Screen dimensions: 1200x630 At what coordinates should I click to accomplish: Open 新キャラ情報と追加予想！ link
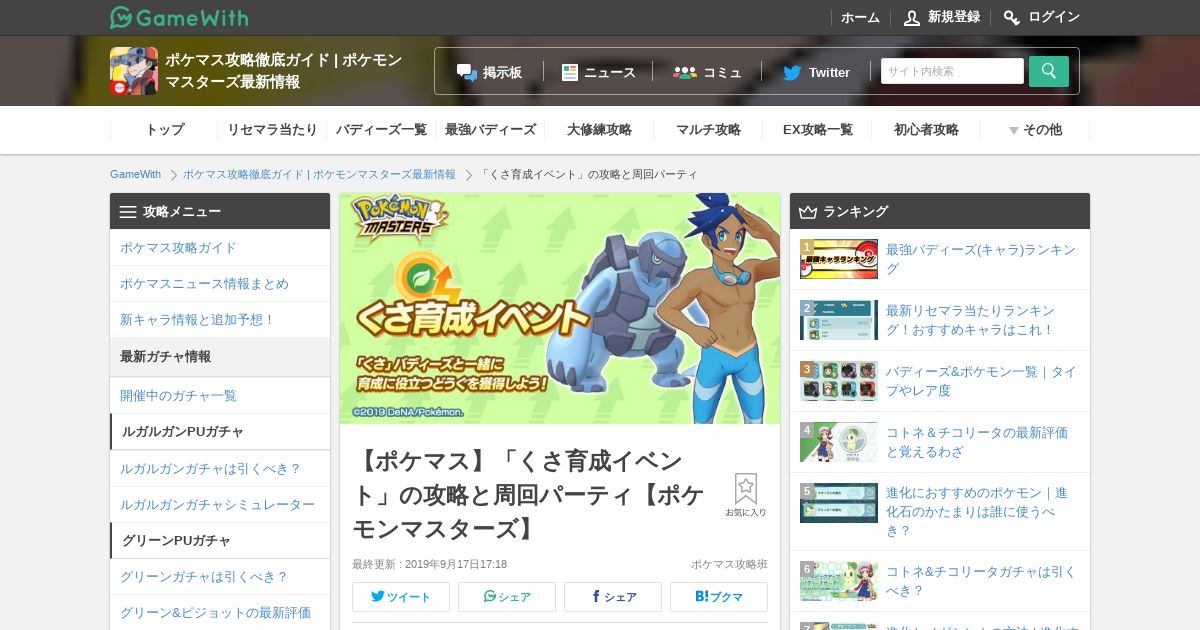(220, 320)
